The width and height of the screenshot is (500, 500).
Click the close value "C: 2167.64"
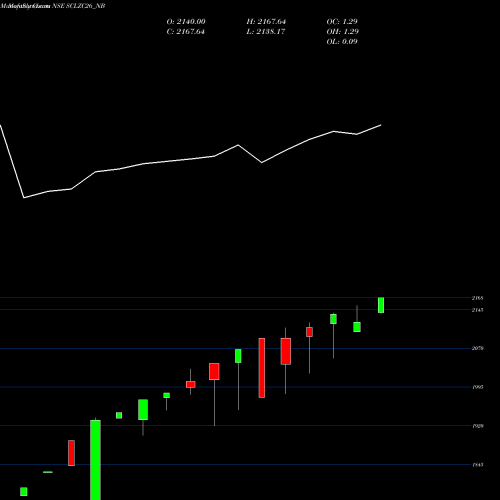point(185,32)
